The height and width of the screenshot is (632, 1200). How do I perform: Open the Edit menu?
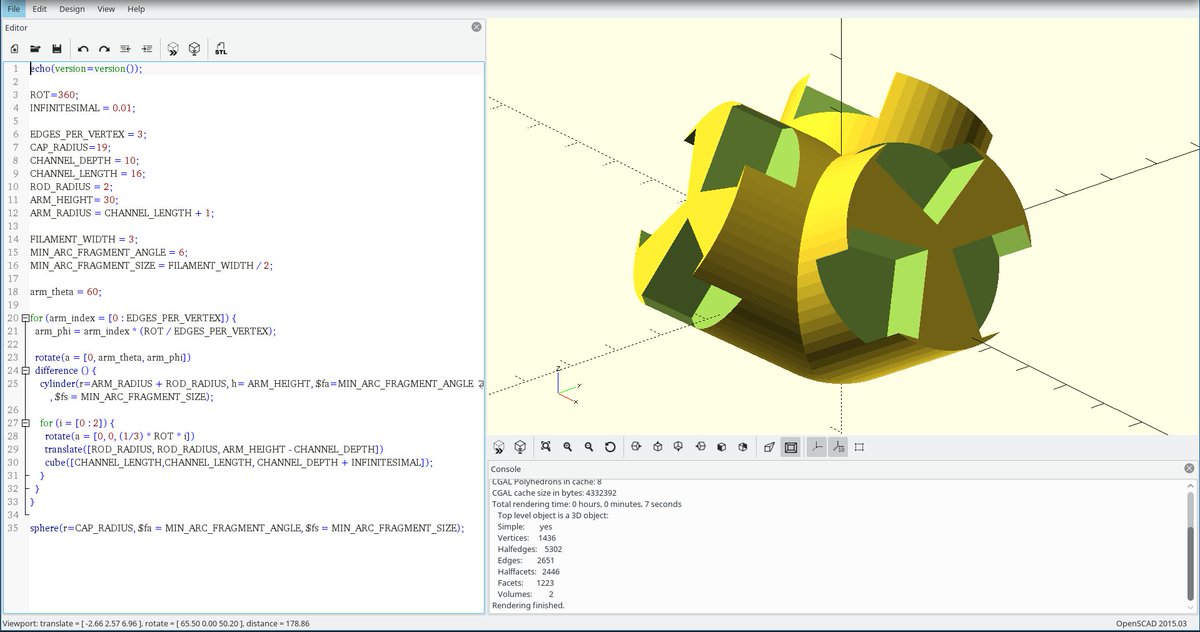[39, 9]
